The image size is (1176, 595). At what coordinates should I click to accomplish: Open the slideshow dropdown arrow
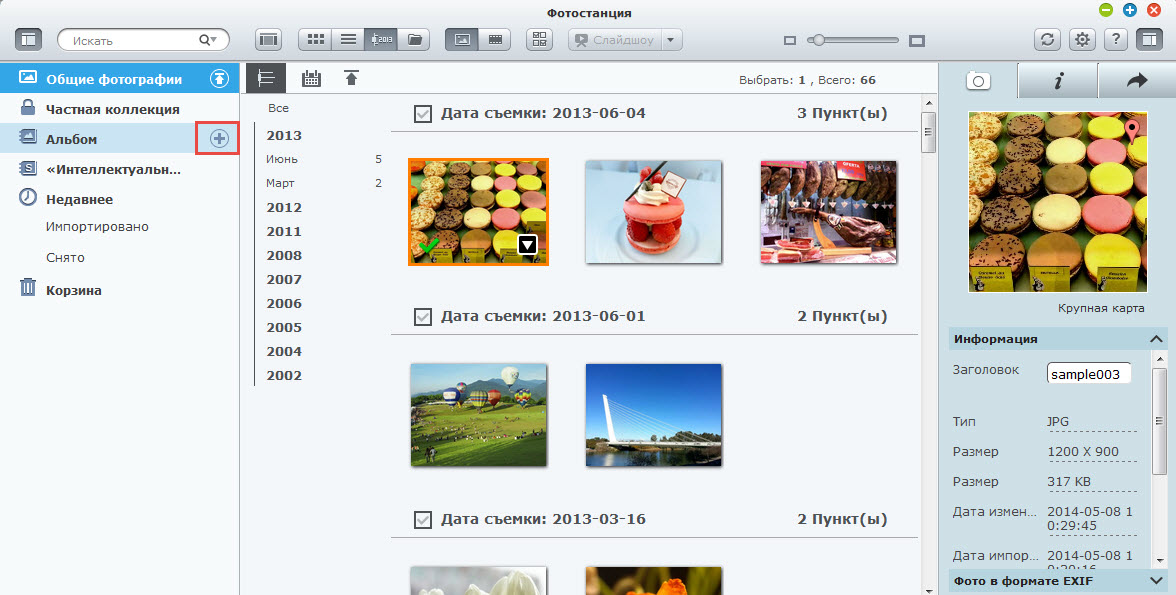coord(671,40)
